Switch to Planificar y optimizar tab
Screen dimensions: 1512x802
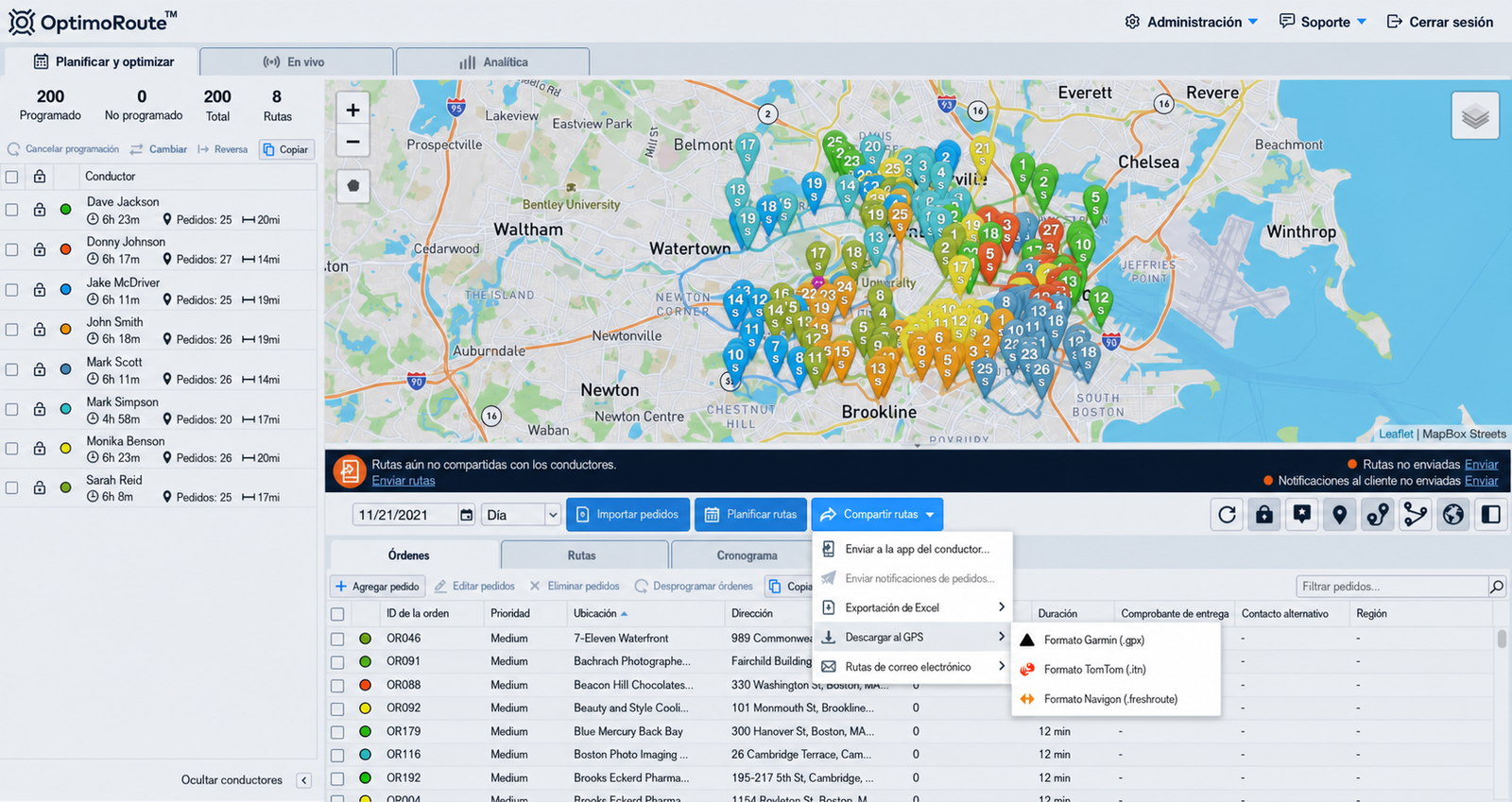coord(104,61)
